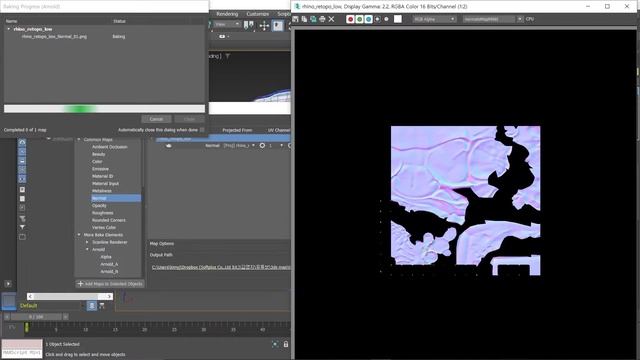640x360 pixels.
Task: Select Vertex Color map
Action: click(104, 227)
